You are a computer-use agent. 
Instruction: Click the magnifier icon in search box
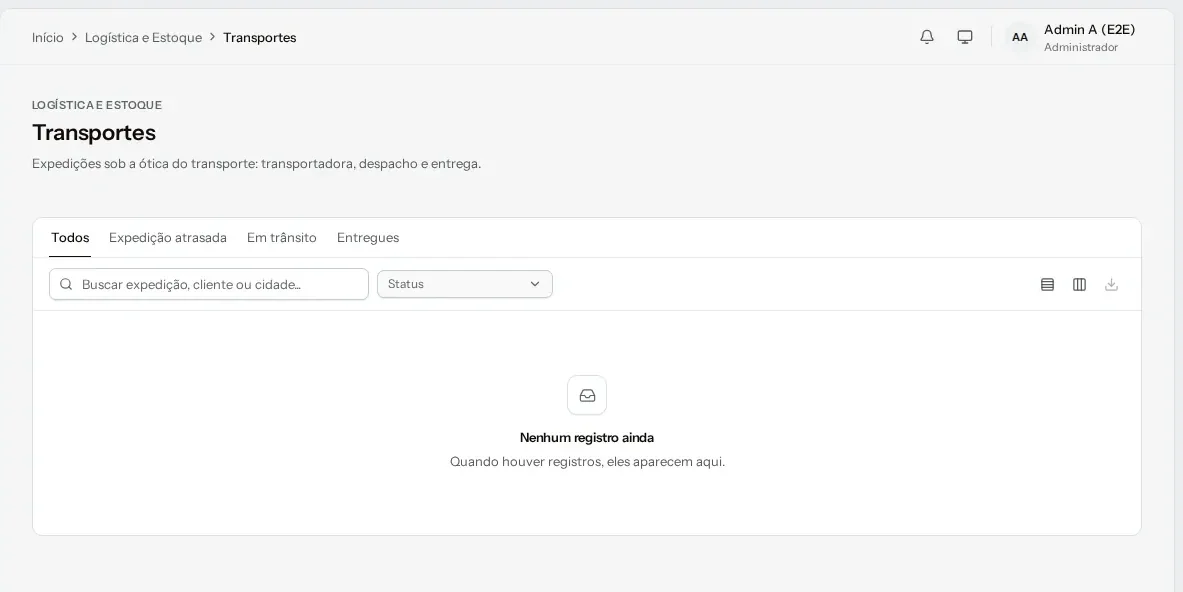click(x=66, y=284)
